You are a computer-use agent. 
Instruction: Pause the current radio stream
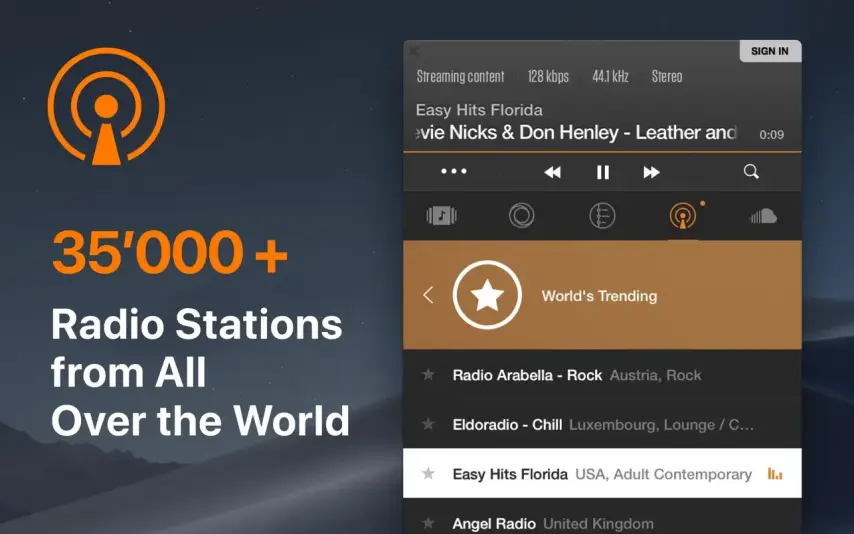click(603, 172)
